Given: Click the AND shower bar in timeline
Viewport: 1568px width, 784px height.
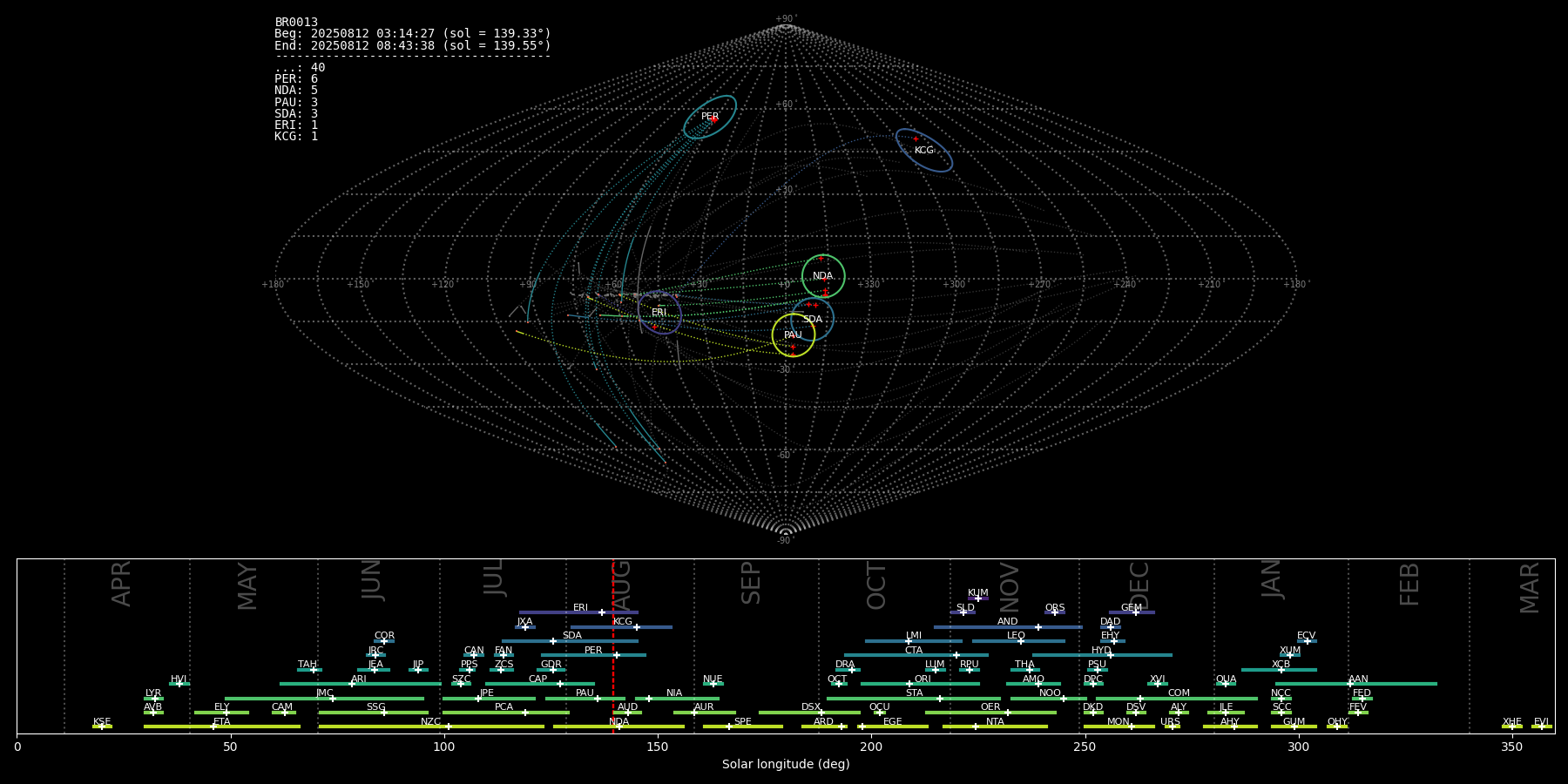Looking at the screenshot, I should click(1008, 626).
